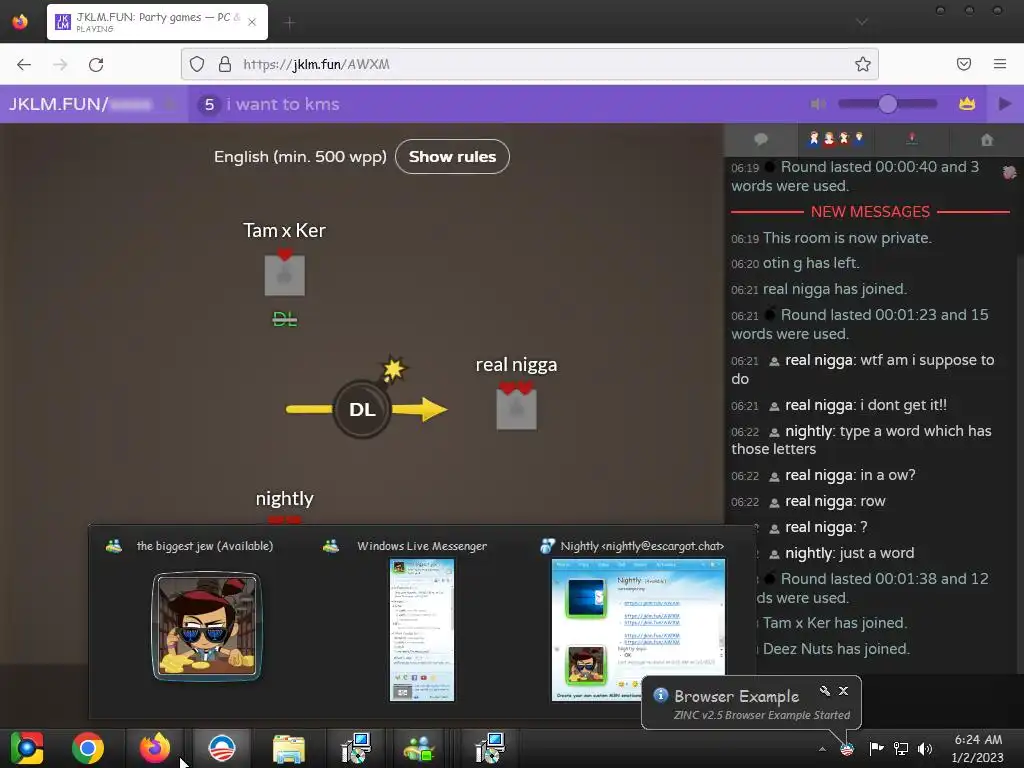Click the first installer computer taskbar icon
The width and height of the screenshot is (1024, 768).
pyautogui.click(x=356, y=748)
